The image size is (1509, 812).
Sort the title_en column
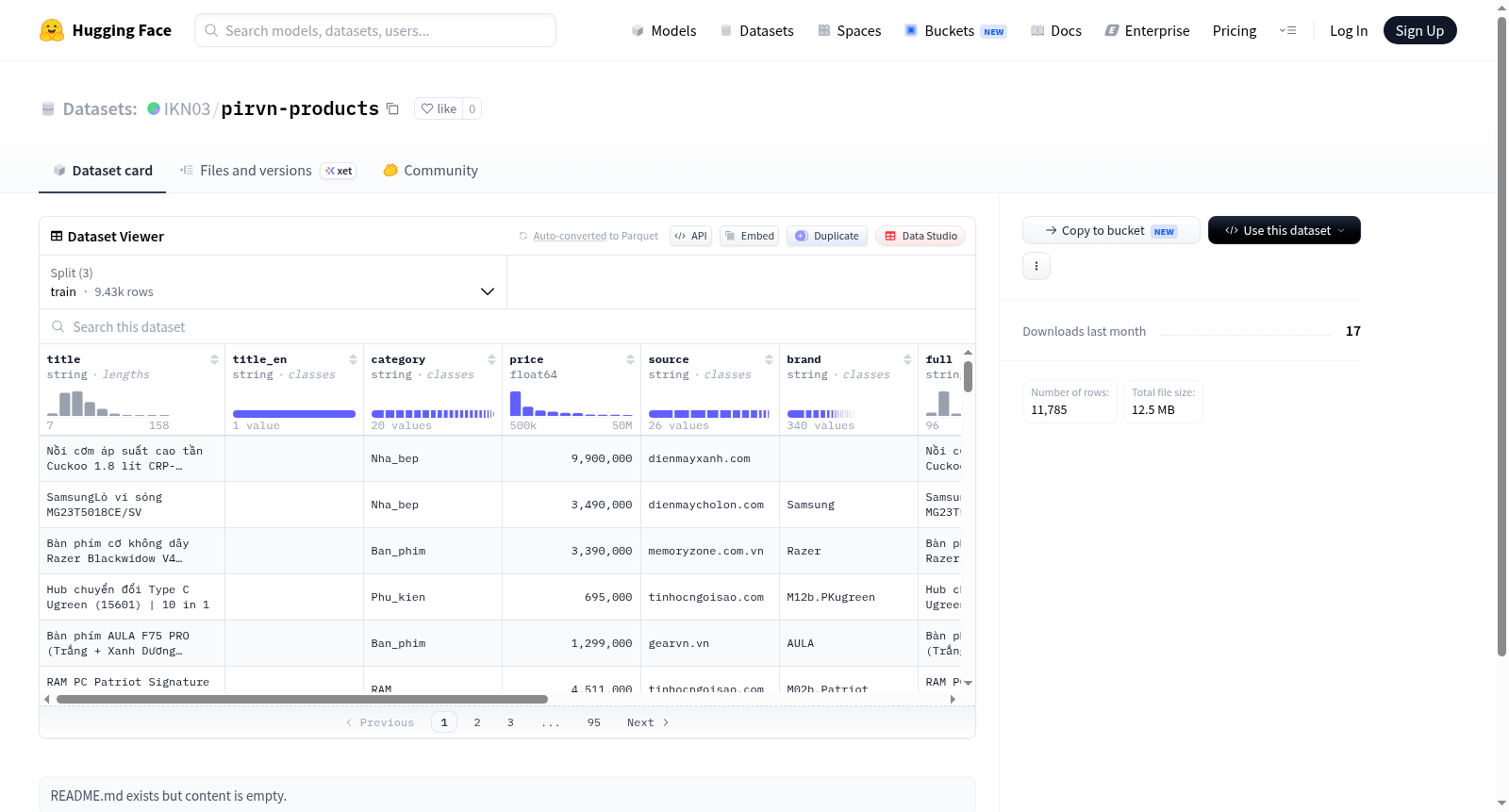click(353, 359)
